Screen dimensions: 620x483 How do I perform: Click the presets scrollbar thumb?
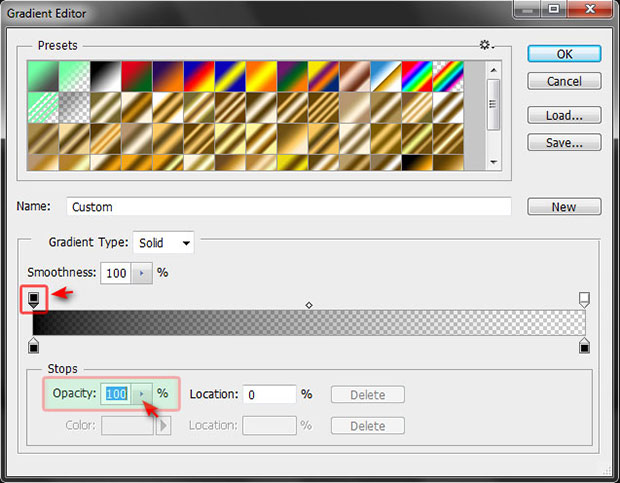click(x=493, y=104)
